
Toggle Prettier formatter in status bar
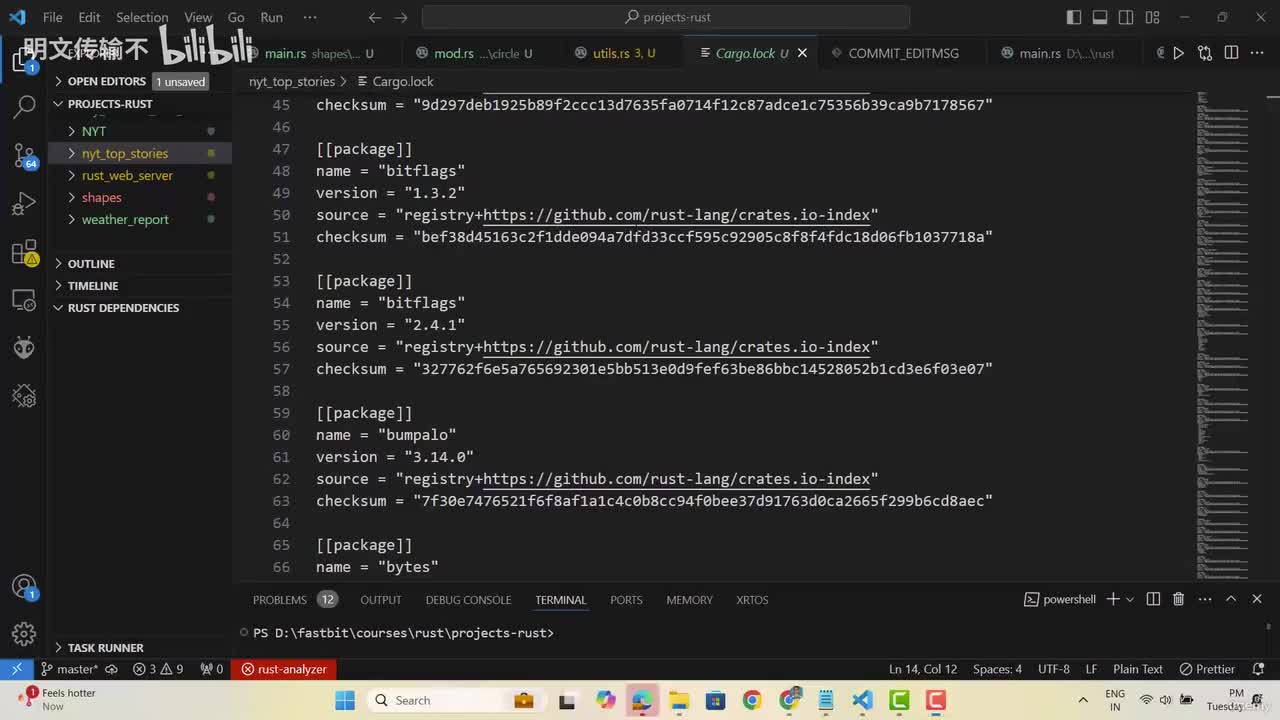(1207, 669)
